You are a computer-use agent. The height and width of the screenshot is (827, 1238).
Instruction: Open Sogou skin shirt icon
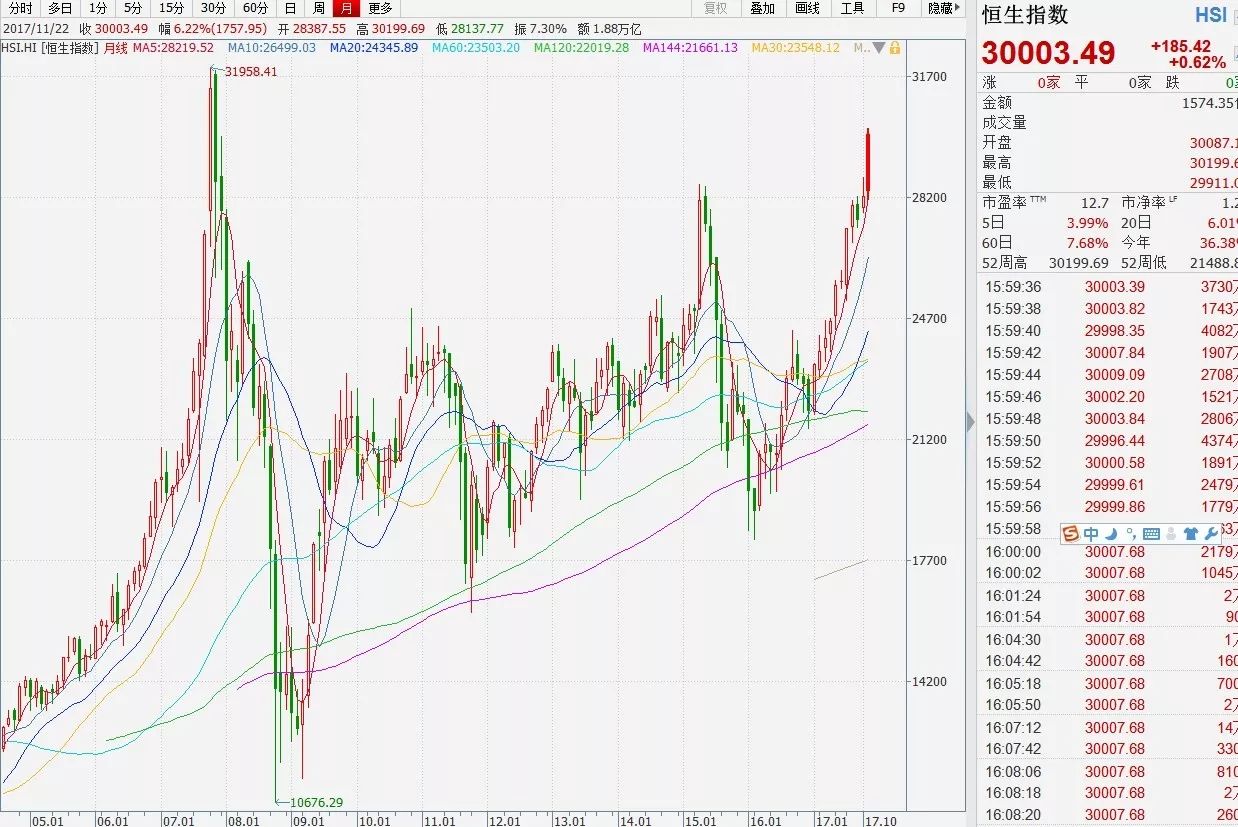pyautogui.click(x=1191, y=533)
